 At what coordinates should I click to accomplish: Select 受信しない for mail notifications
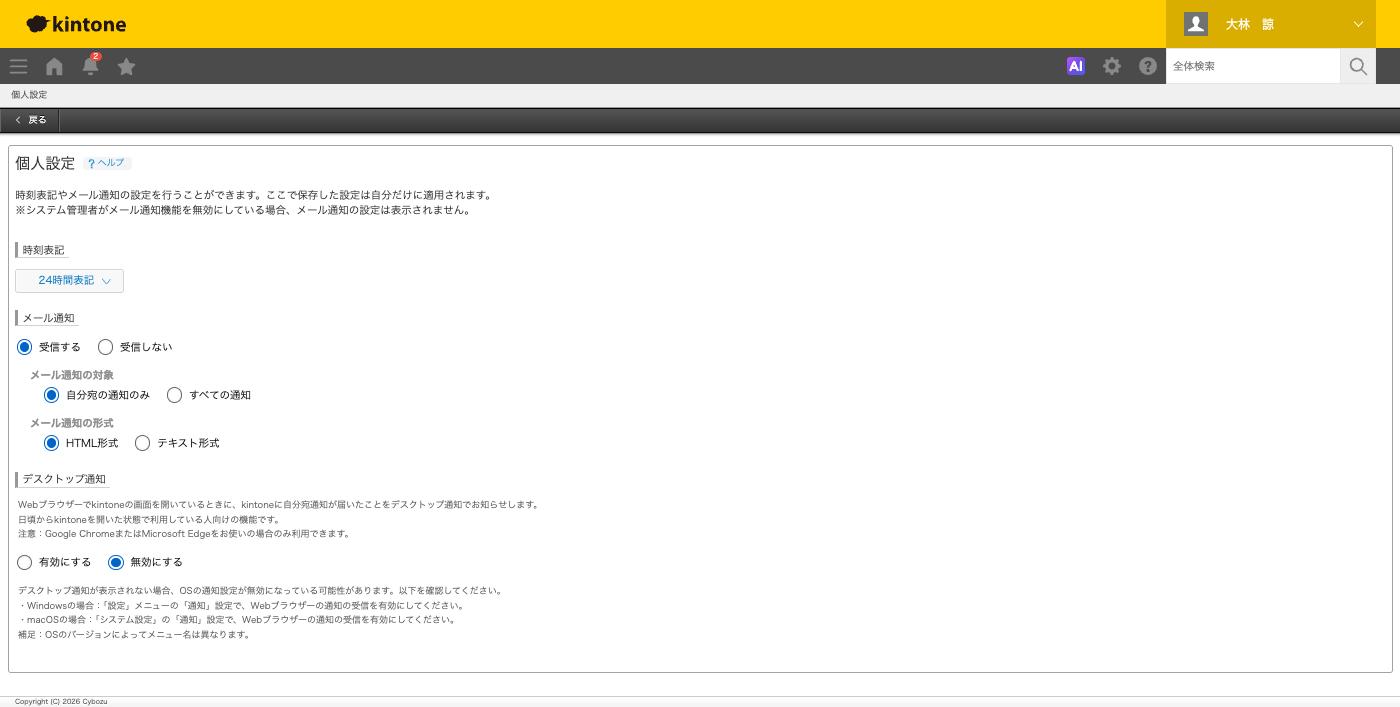pos(105,347)
